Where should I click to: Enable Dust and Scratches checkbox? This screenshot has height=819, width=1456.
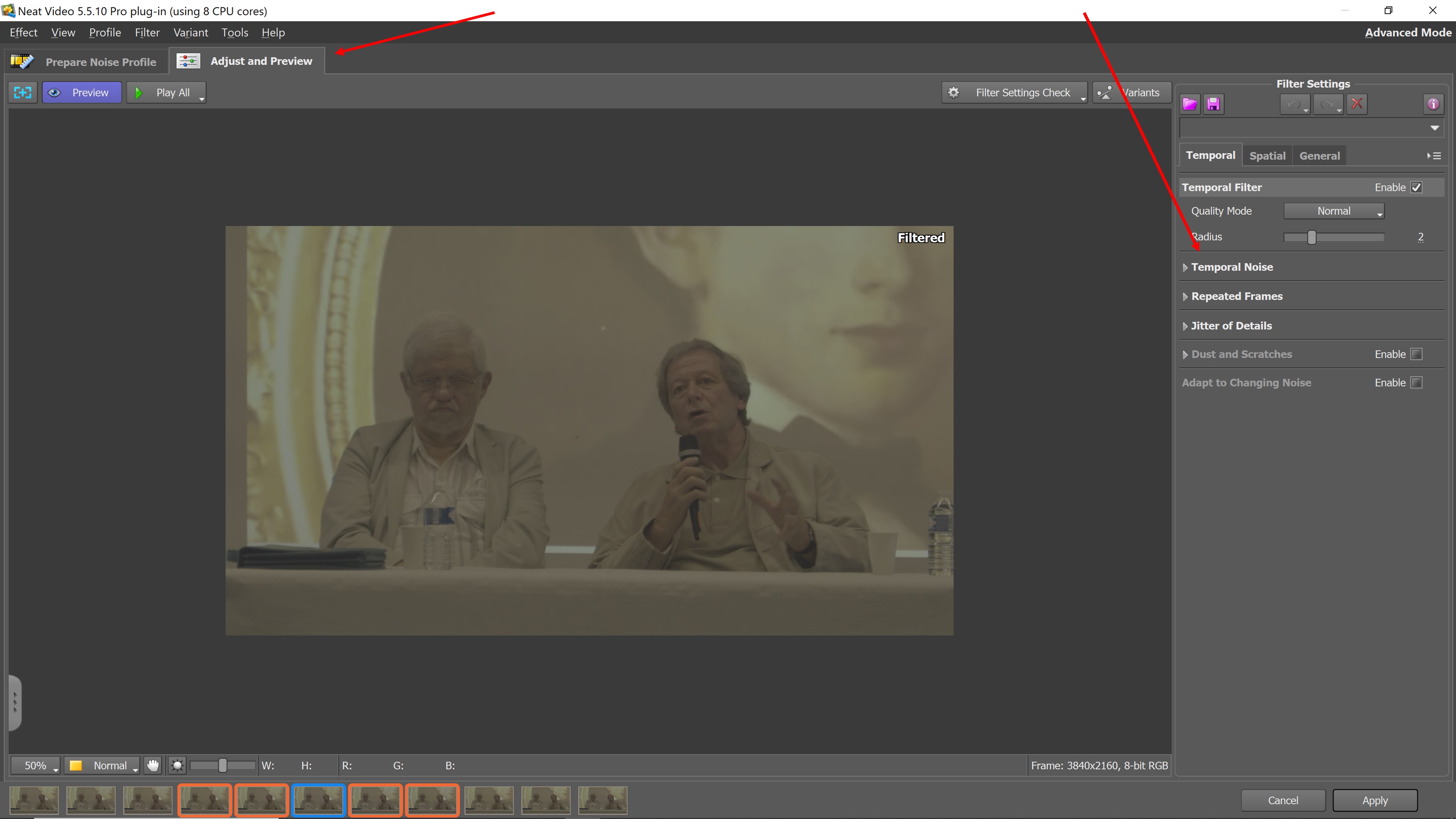(x=1416, y=354)
